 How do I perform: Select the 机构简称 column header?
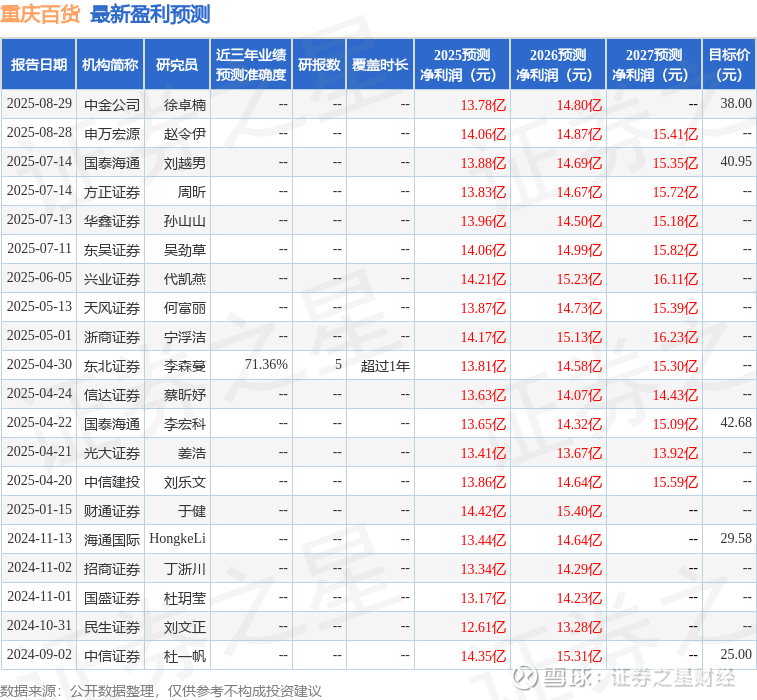[110, 64]
